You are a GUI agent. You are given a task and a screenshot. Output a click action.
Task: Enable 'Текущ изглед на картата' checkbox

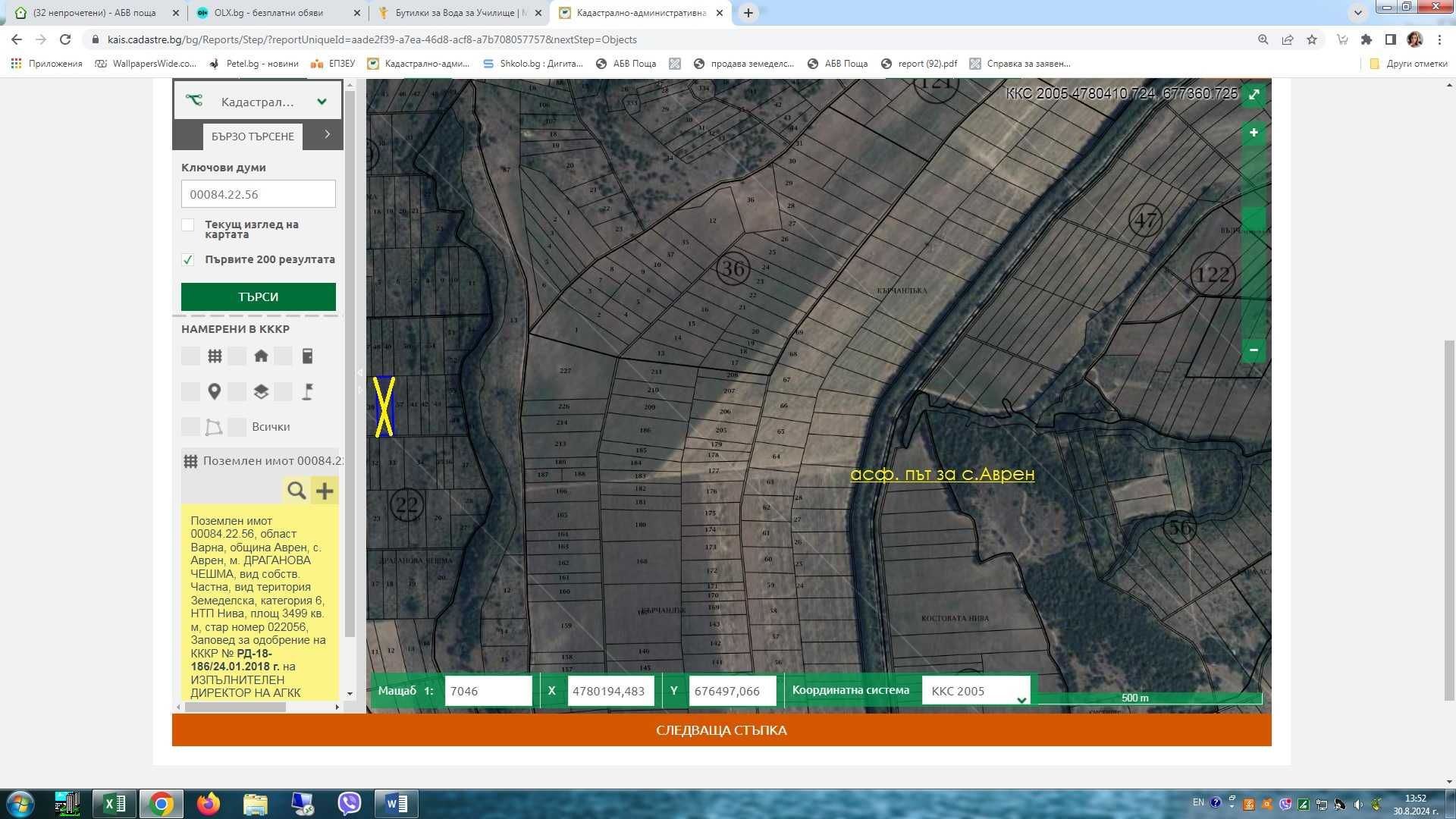[x=188, y=225]
